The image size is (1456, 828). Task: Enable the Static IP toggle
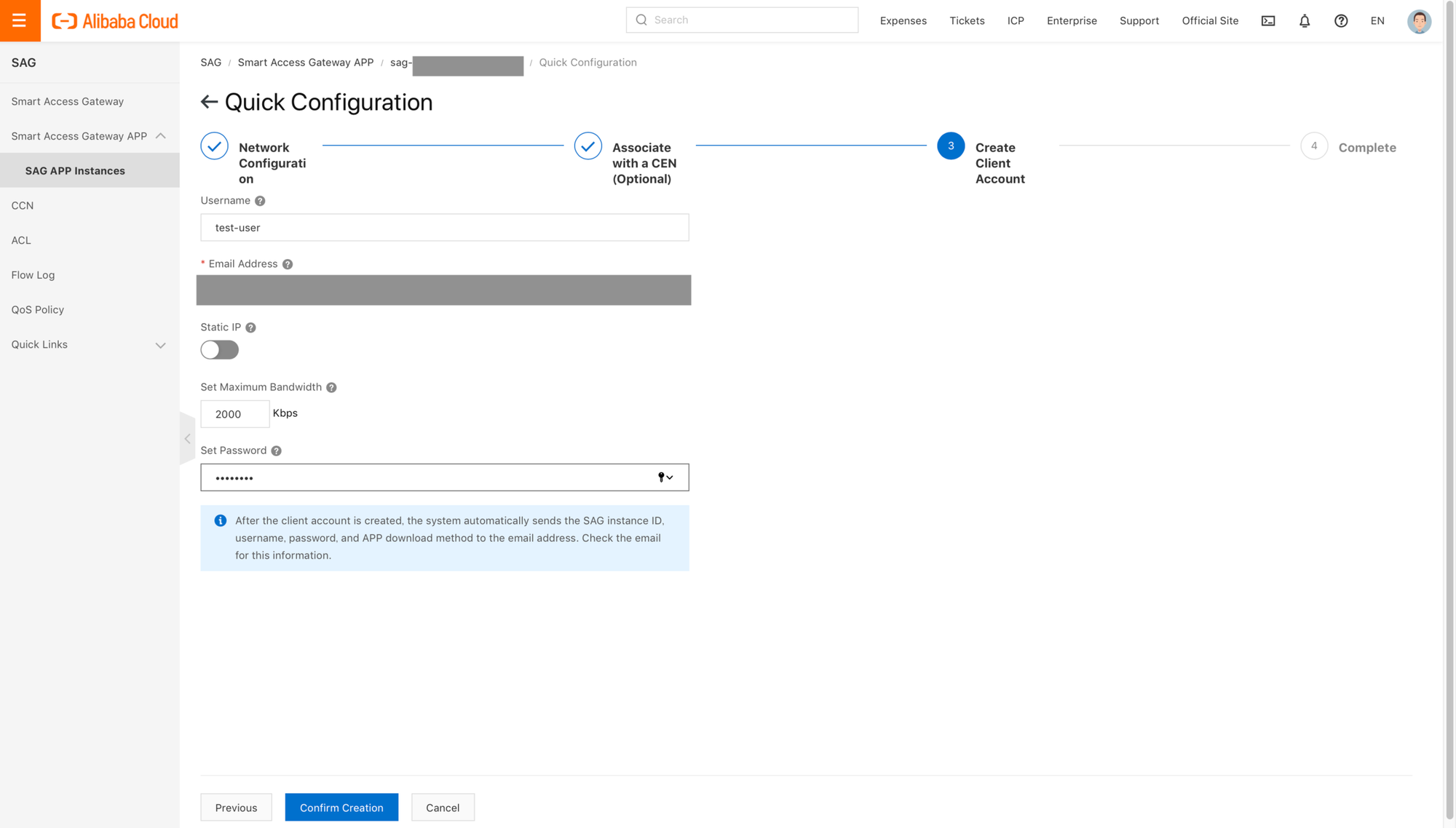pos(219,350)
